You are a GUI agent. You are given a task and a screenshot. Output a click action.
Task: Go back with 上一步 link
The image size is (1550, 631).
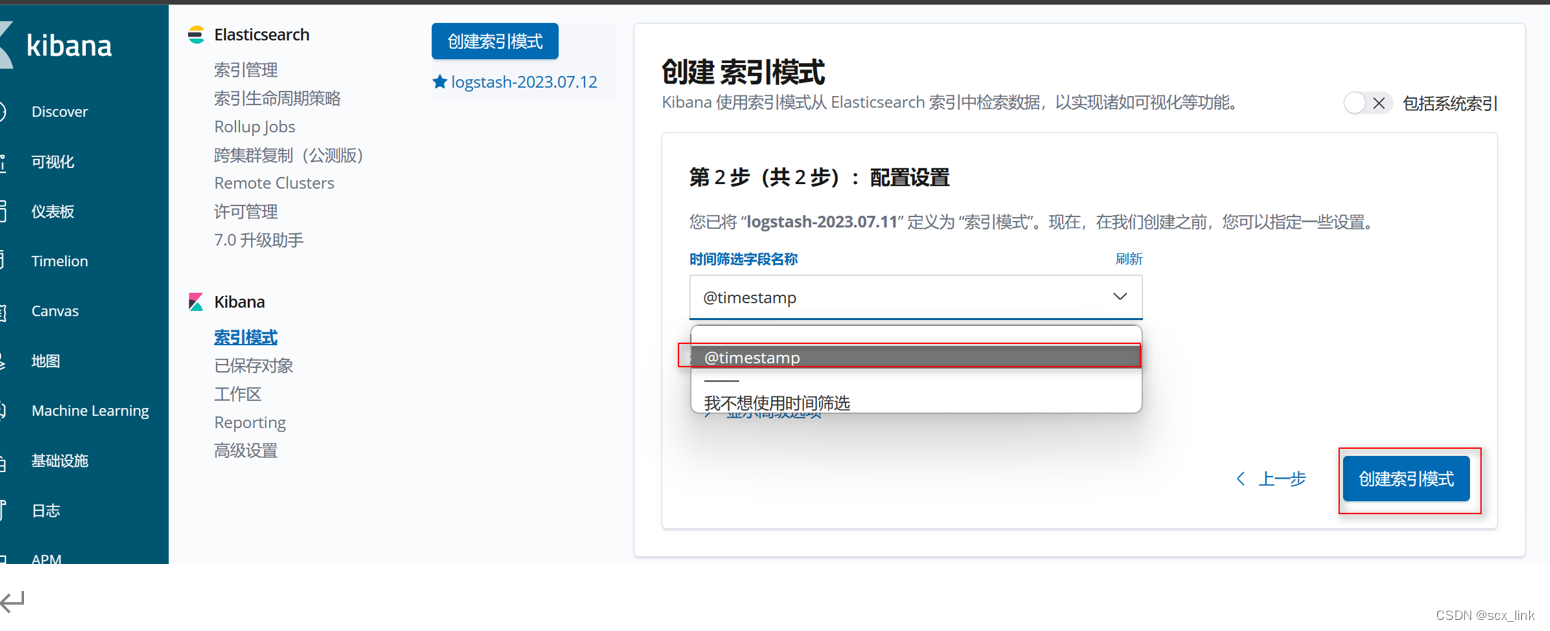coord(1271,479)
